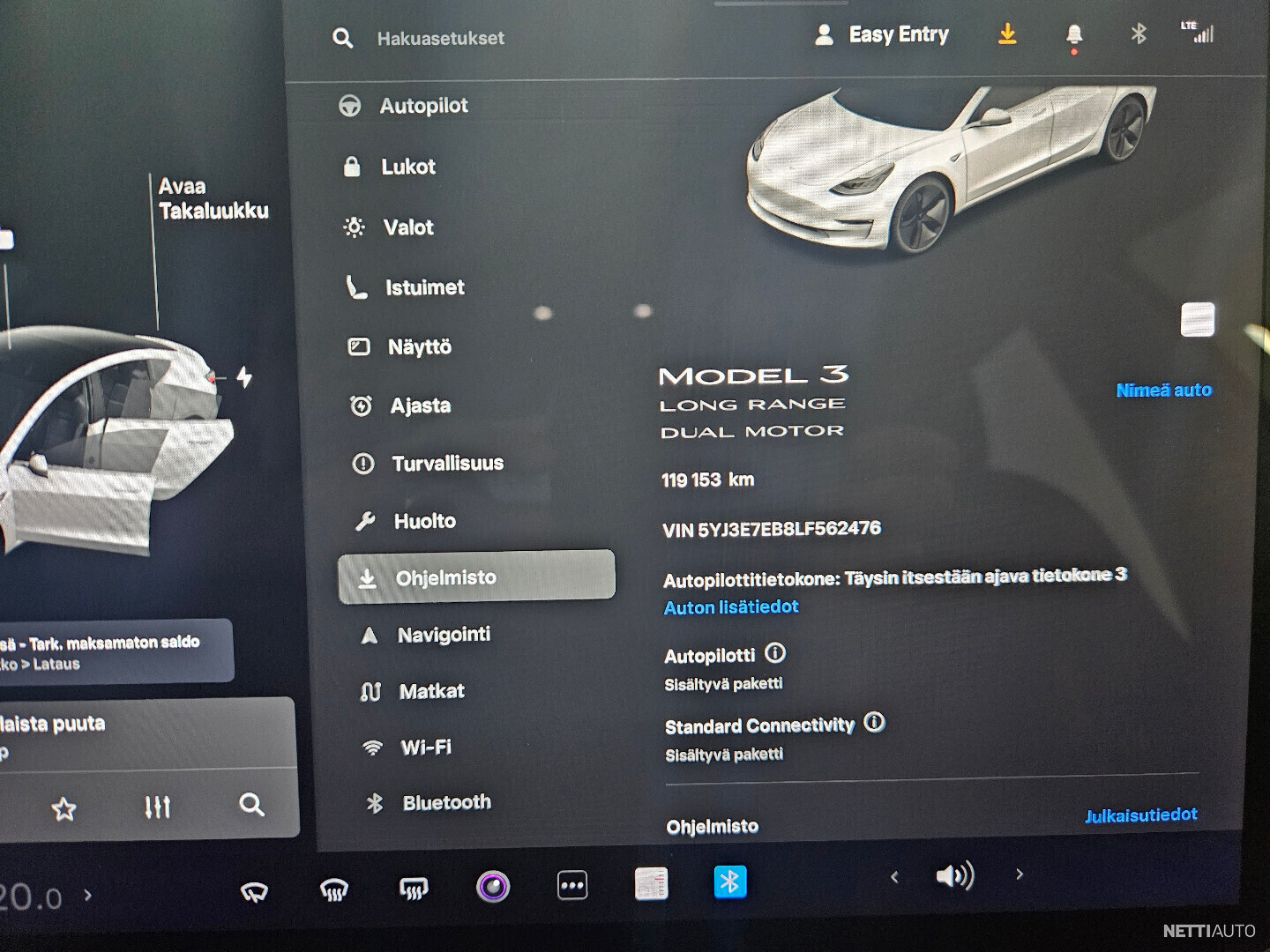Screen dimensions: 1270x952
Task: Open the Navigointi settings menu
Action: [443, 635]
